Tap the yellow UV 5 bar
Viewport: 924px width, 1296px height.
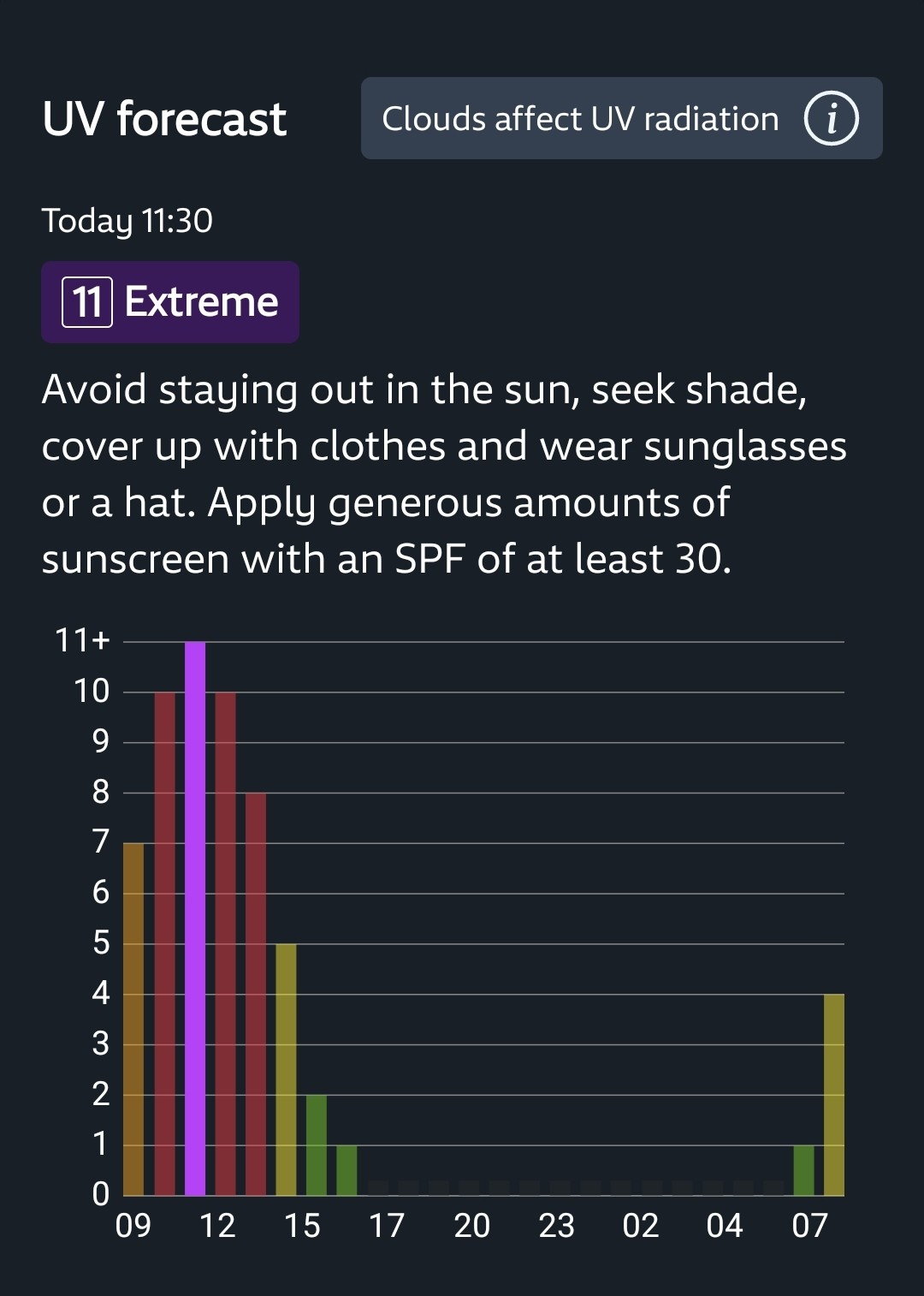coord(286,1069)
